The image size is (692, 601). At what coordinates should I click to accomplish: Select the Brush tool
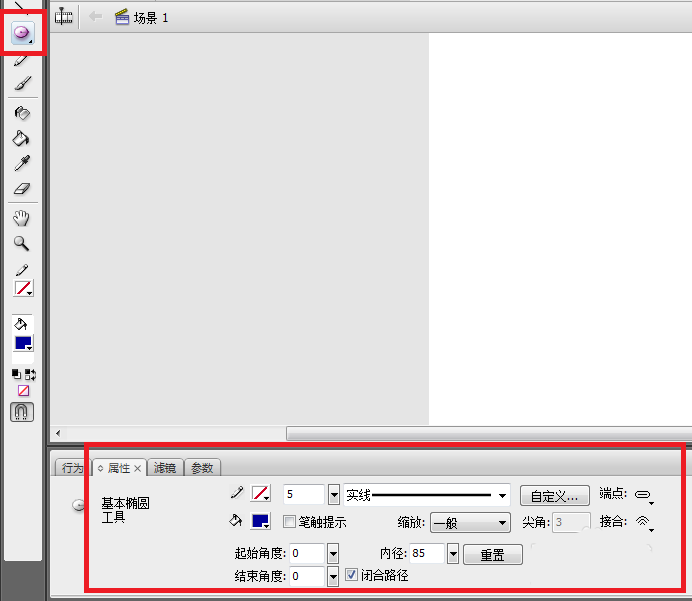tap(23, 83)
